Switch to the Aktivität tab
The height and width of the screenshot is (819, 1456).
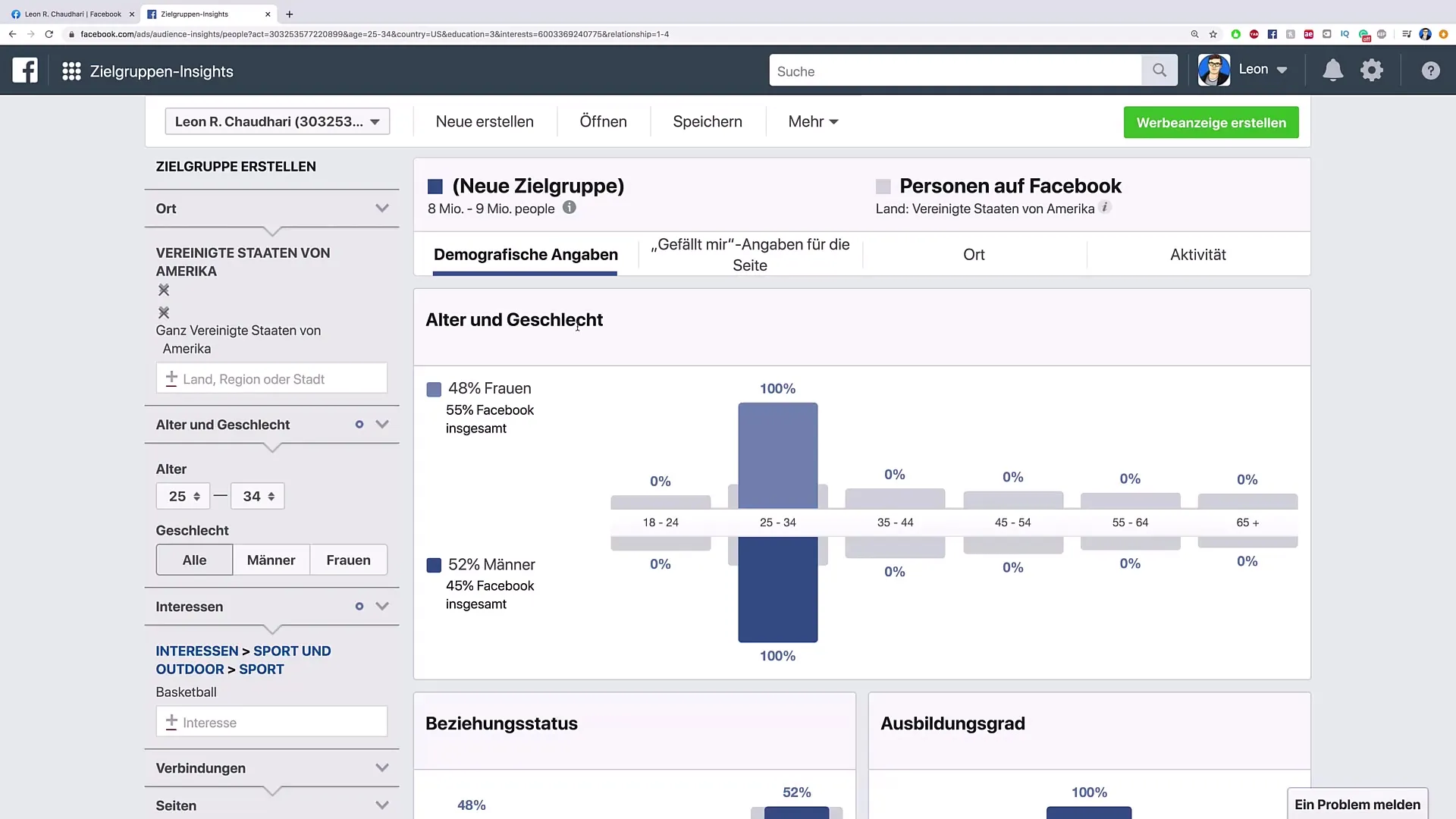point(1197,255)
